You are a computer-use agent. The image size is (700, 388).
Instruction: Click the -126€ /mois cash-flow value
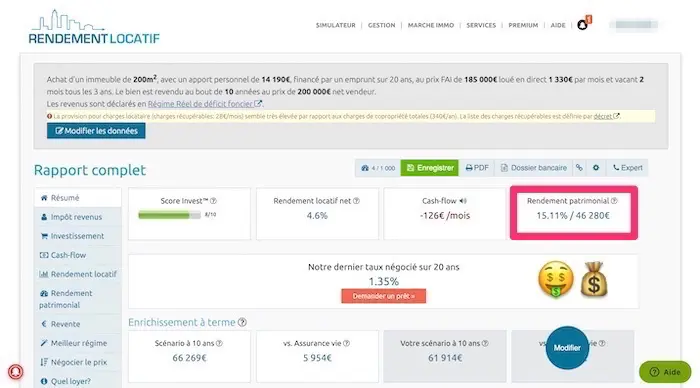coord(445,216)
